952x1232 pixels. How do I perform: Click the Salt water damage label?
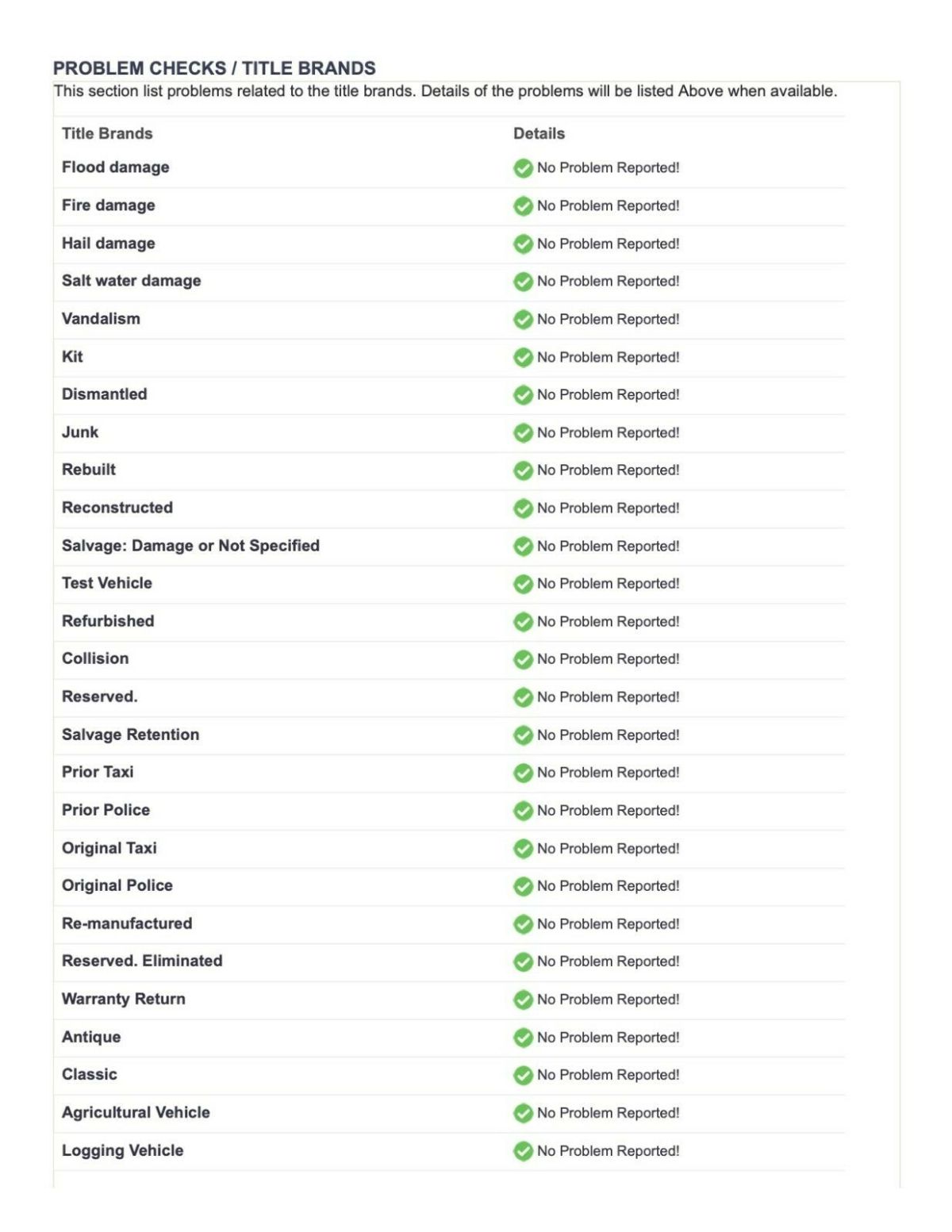pos(132,281)
